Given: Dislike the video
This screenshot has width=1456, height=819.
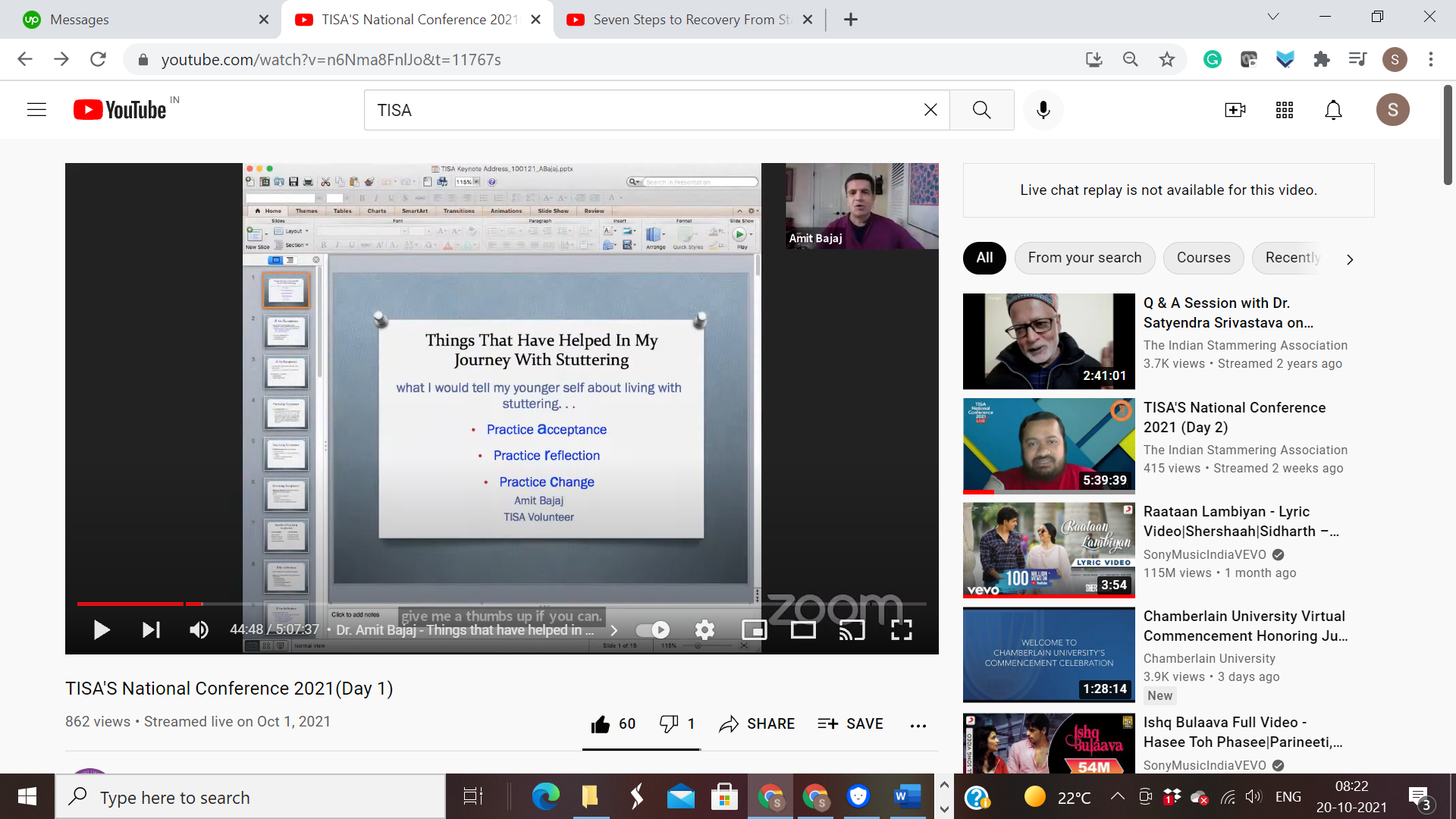Looking at the screenshot, I should (x=676, y=724).
